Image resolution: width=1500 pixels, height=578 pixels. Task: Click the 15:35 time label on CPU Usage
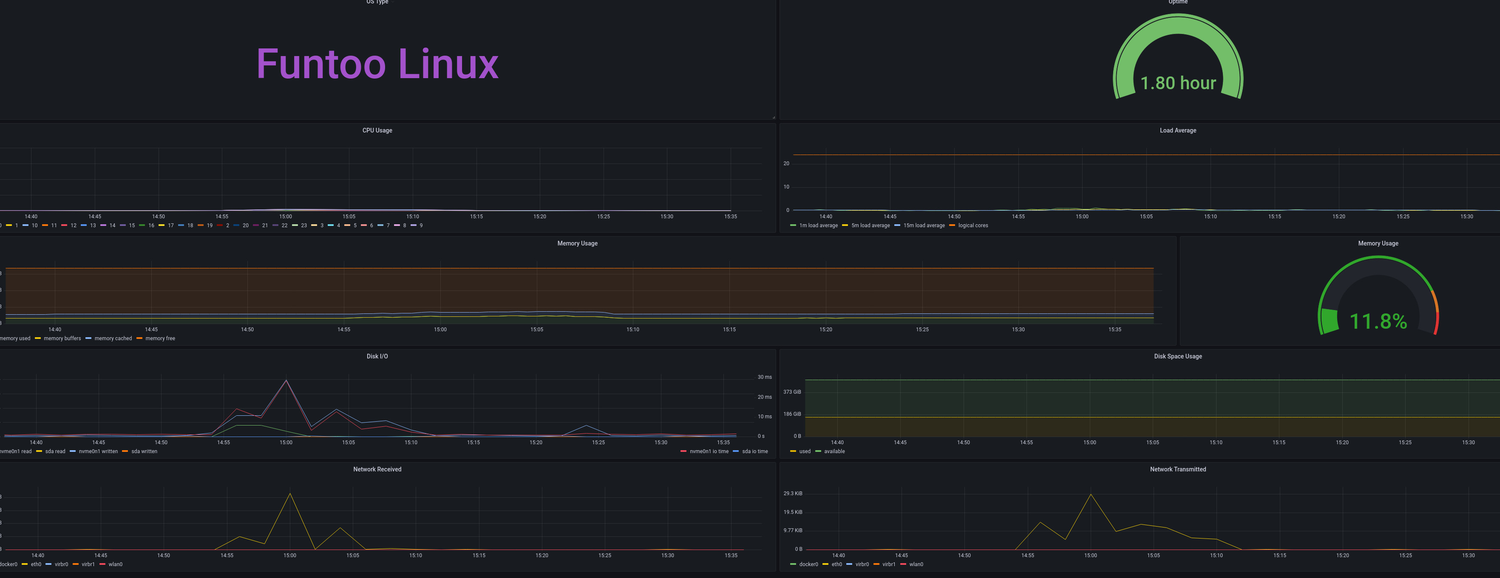(x=730, y=216)
